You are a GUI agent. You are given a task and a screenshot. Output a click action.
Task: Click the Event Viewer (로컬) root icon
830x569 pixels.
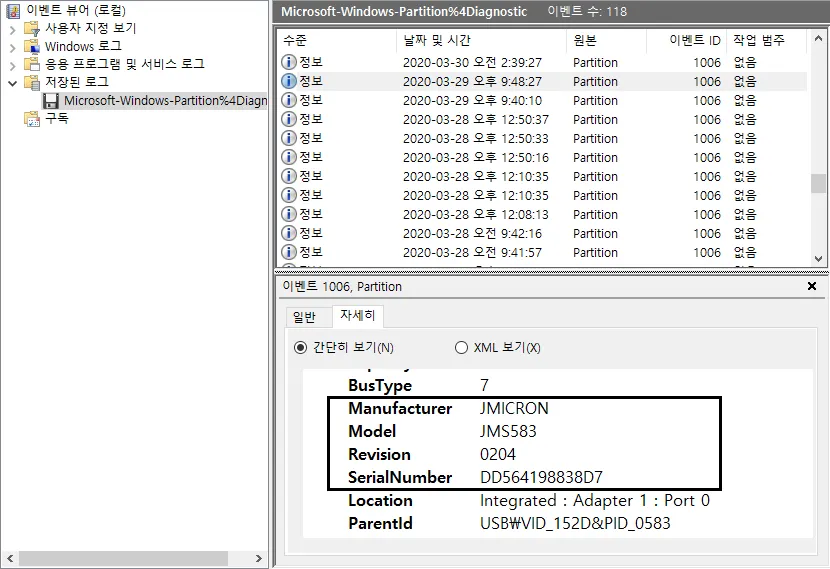point(13,10)
